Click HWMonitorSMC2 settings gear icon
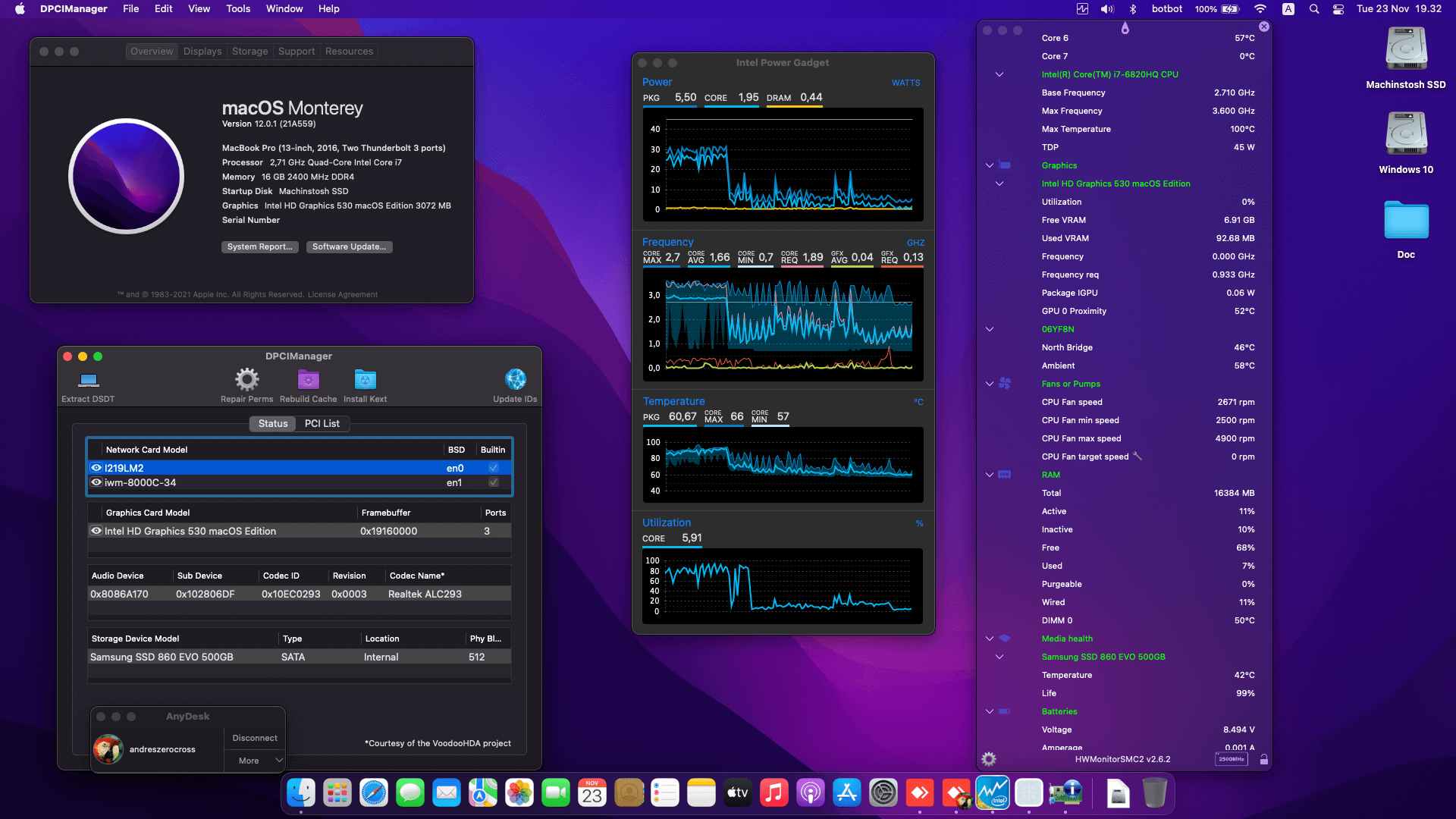 point(989,759)
